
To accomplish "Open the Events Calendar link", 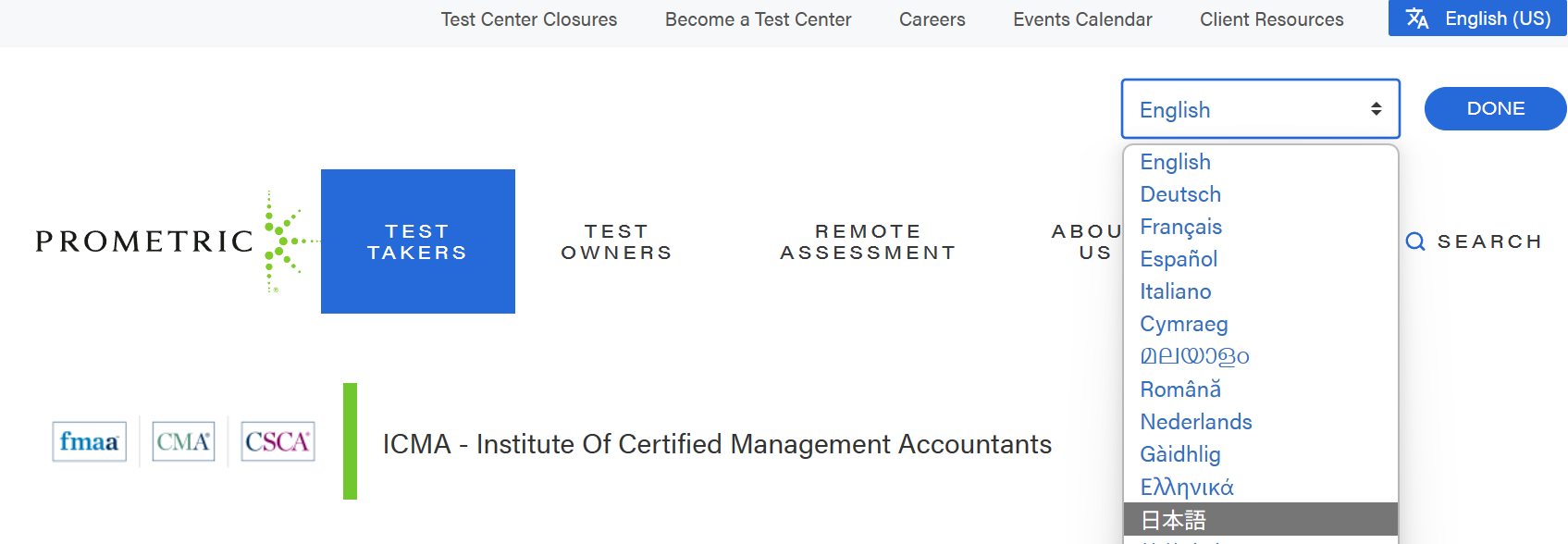I will coord(1082,19).
